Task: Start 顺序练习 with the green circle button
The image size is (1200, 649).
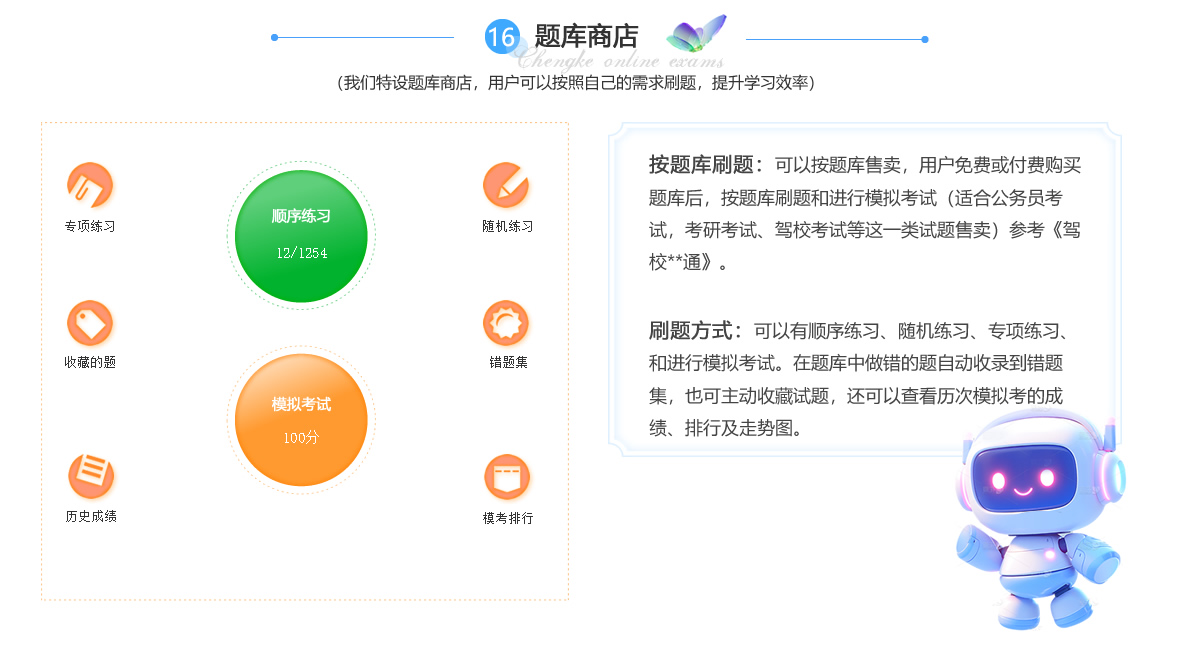Action: (x=301, y=236)
